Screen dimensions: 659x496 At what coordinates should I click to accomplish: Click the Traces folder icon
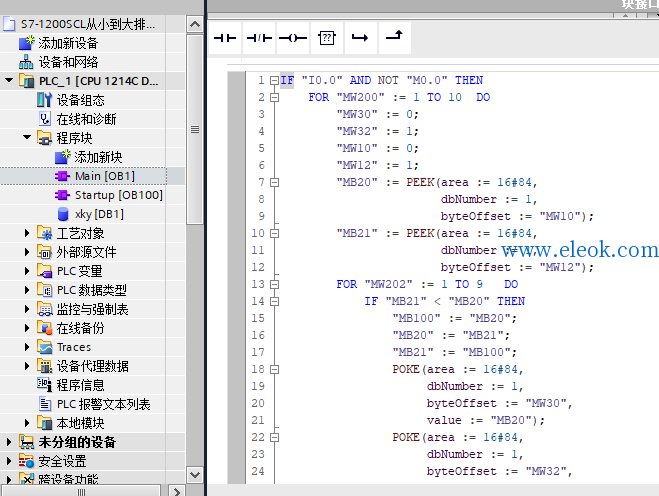point(44,347)
